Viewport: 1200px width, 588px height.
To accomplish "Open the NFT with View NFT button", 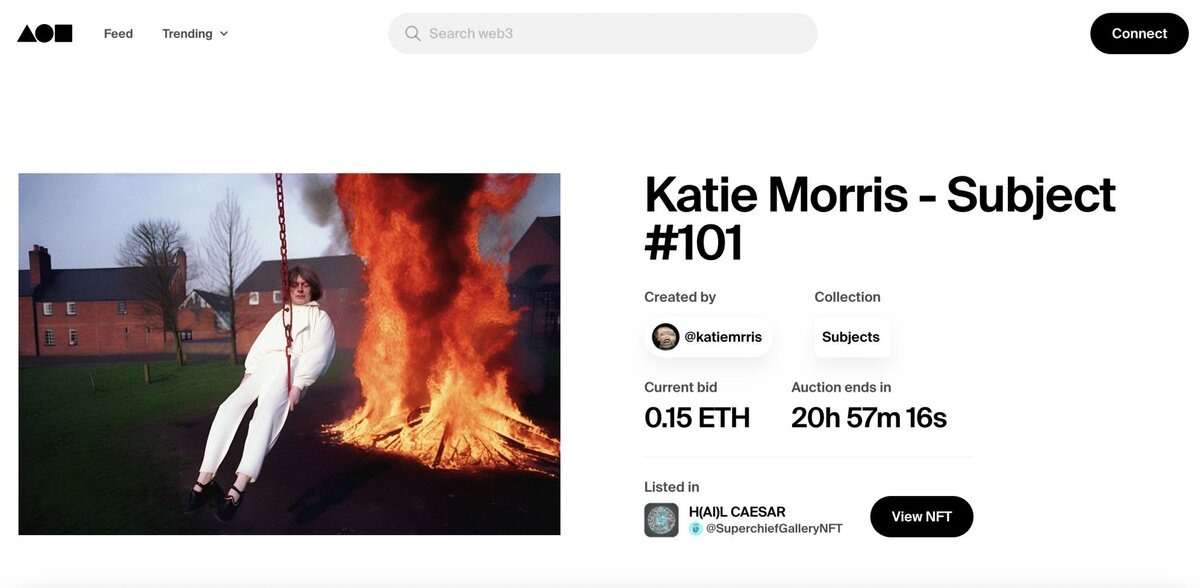I will pos(921,516).
